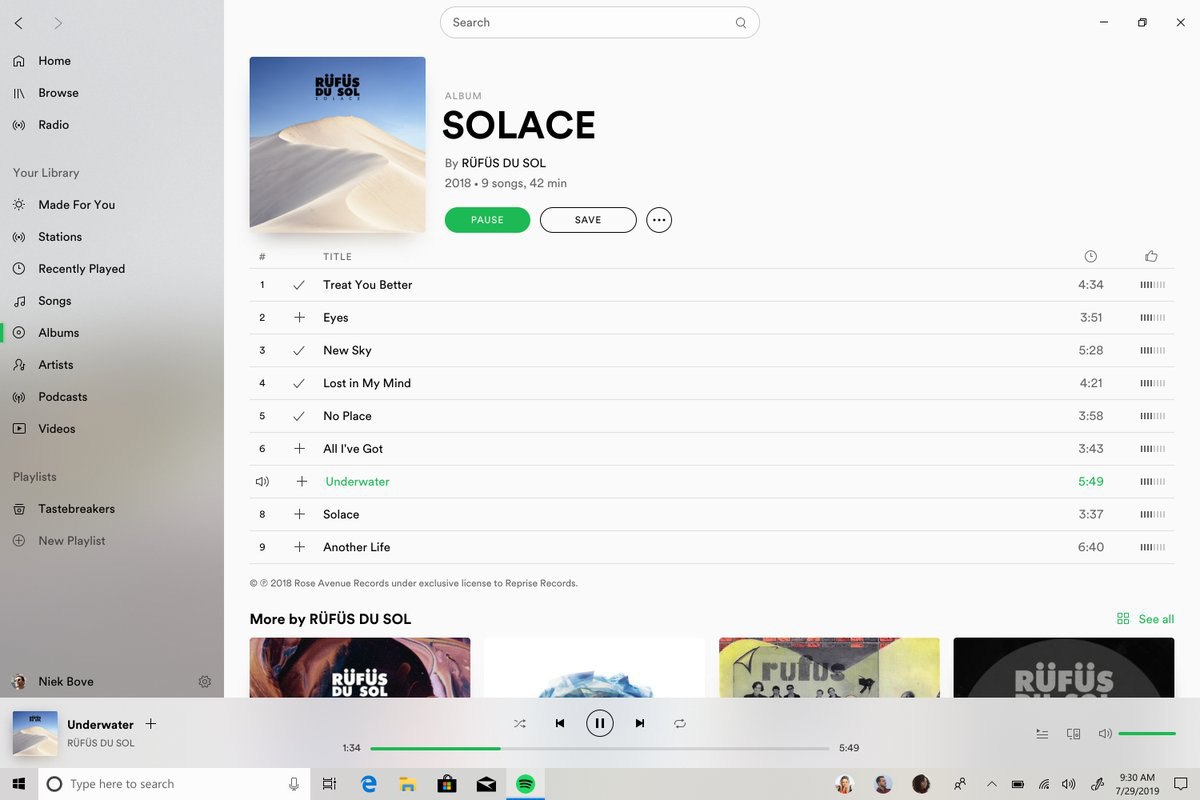This screenshot has width=1200, height=800.
Task: Open Microsoft Store from taskbar
Action: pos(447,784)
